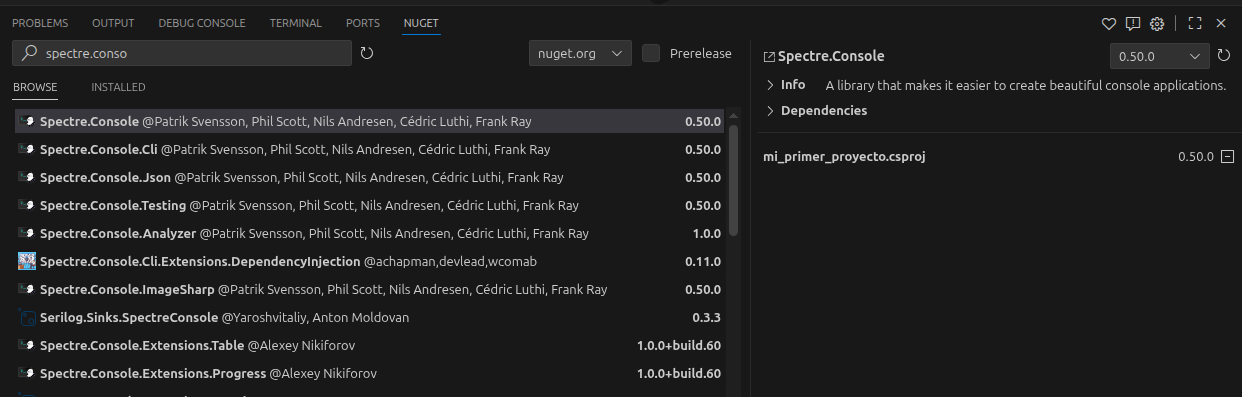
Task: Click version 1.0.0 of Spectre.Console.Analyzer
Action: (x=707, y=234)
